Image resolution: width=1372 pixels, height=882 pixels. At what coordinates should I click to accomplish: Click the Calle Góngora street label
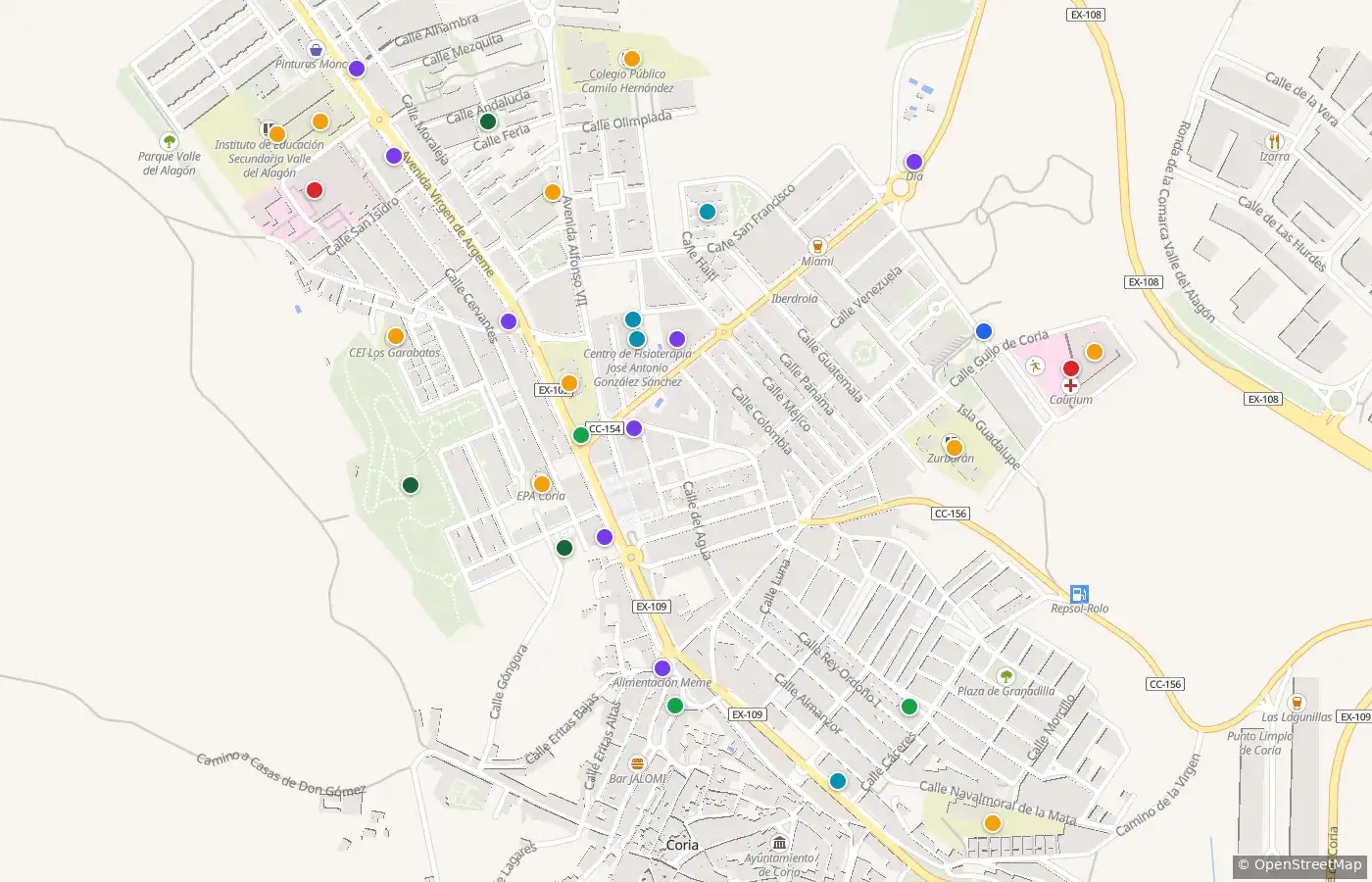click(x=510, y=681)
